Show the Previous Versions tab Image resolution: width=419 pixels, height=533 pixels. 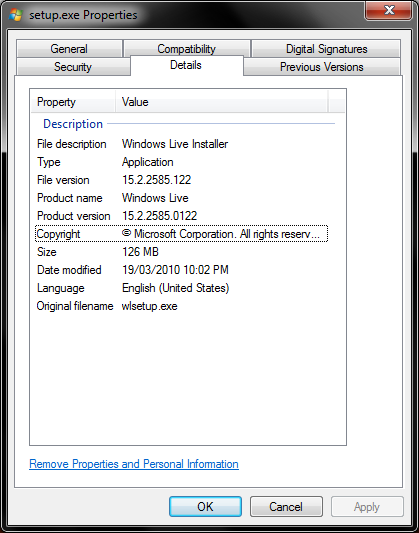[321, 67]
